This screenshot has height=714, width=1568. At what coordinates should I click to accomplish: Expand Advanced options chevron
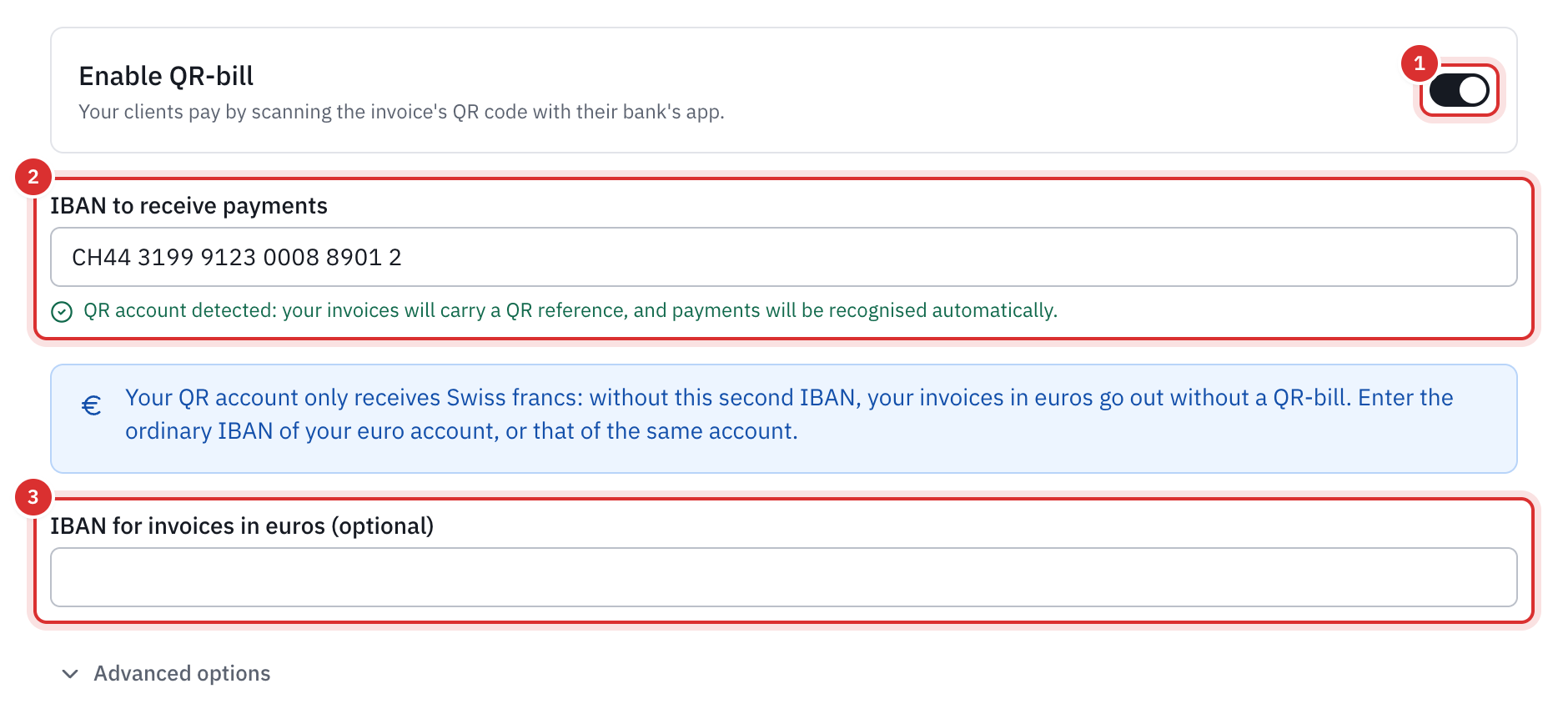pyautogui.click(x=70, y=673)
